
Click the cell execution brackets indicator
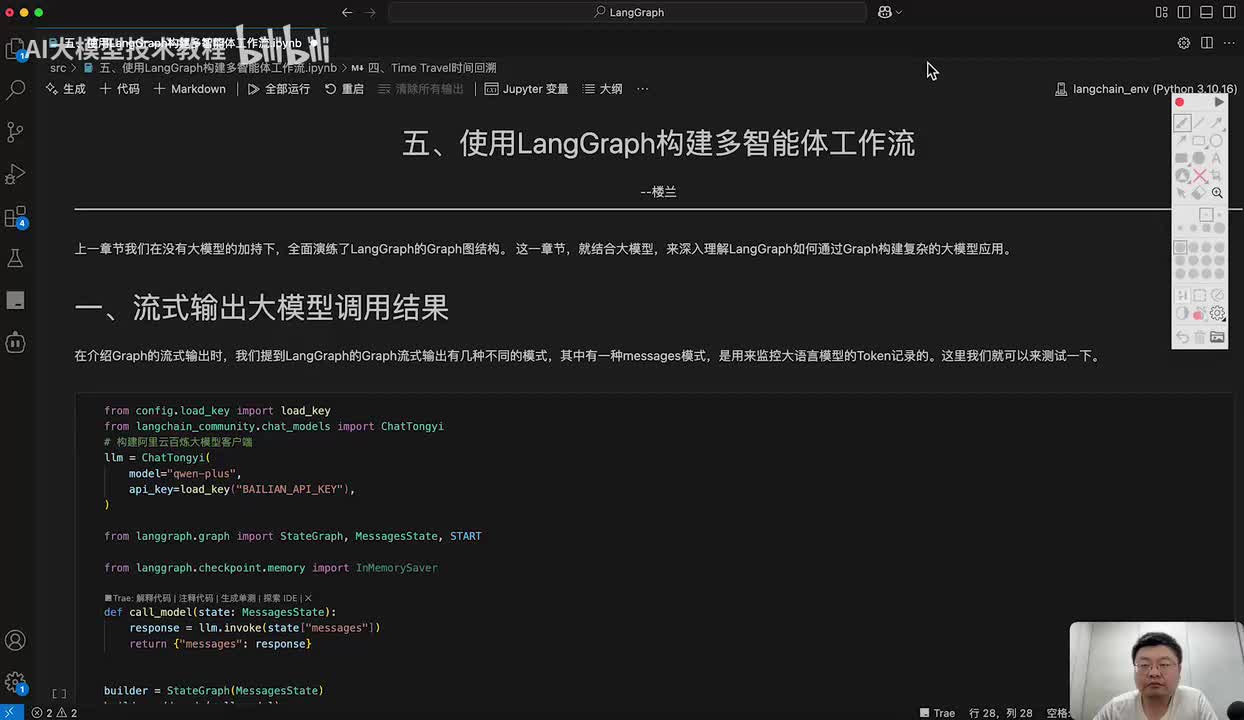59,693
